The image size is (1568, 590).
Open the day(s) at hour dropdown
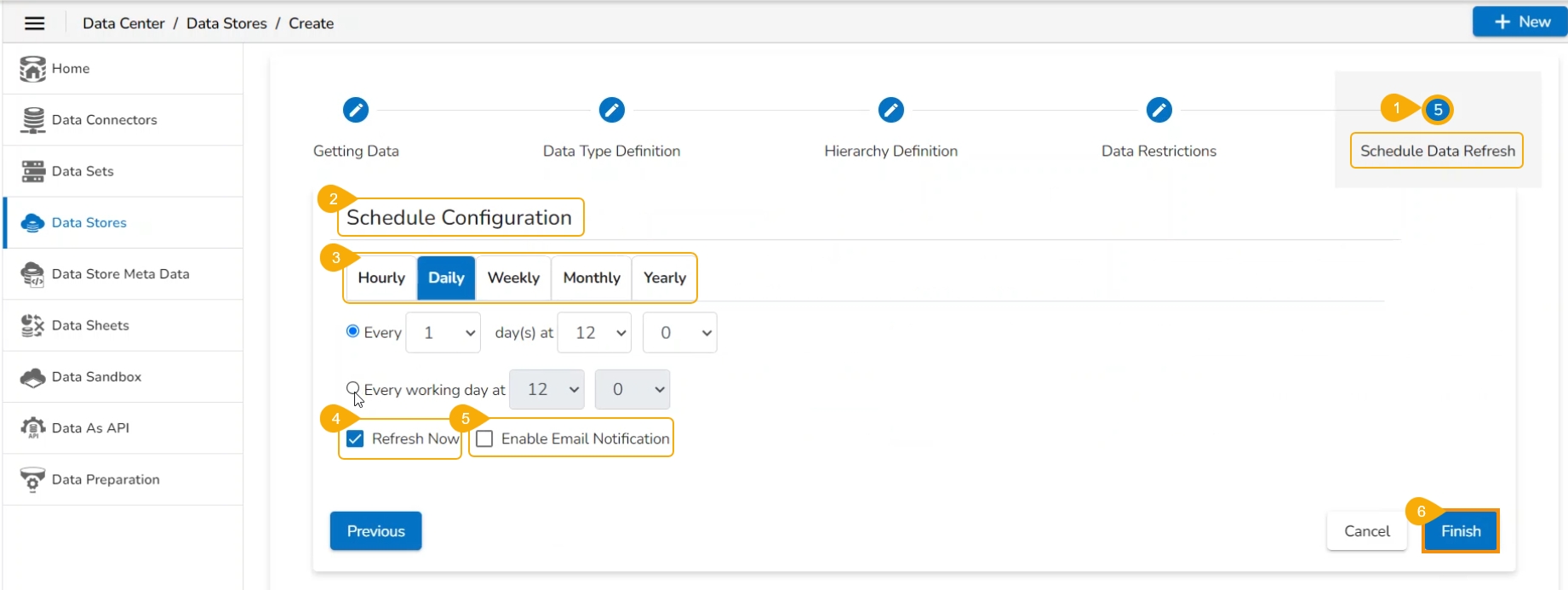(x=594, y=333)
